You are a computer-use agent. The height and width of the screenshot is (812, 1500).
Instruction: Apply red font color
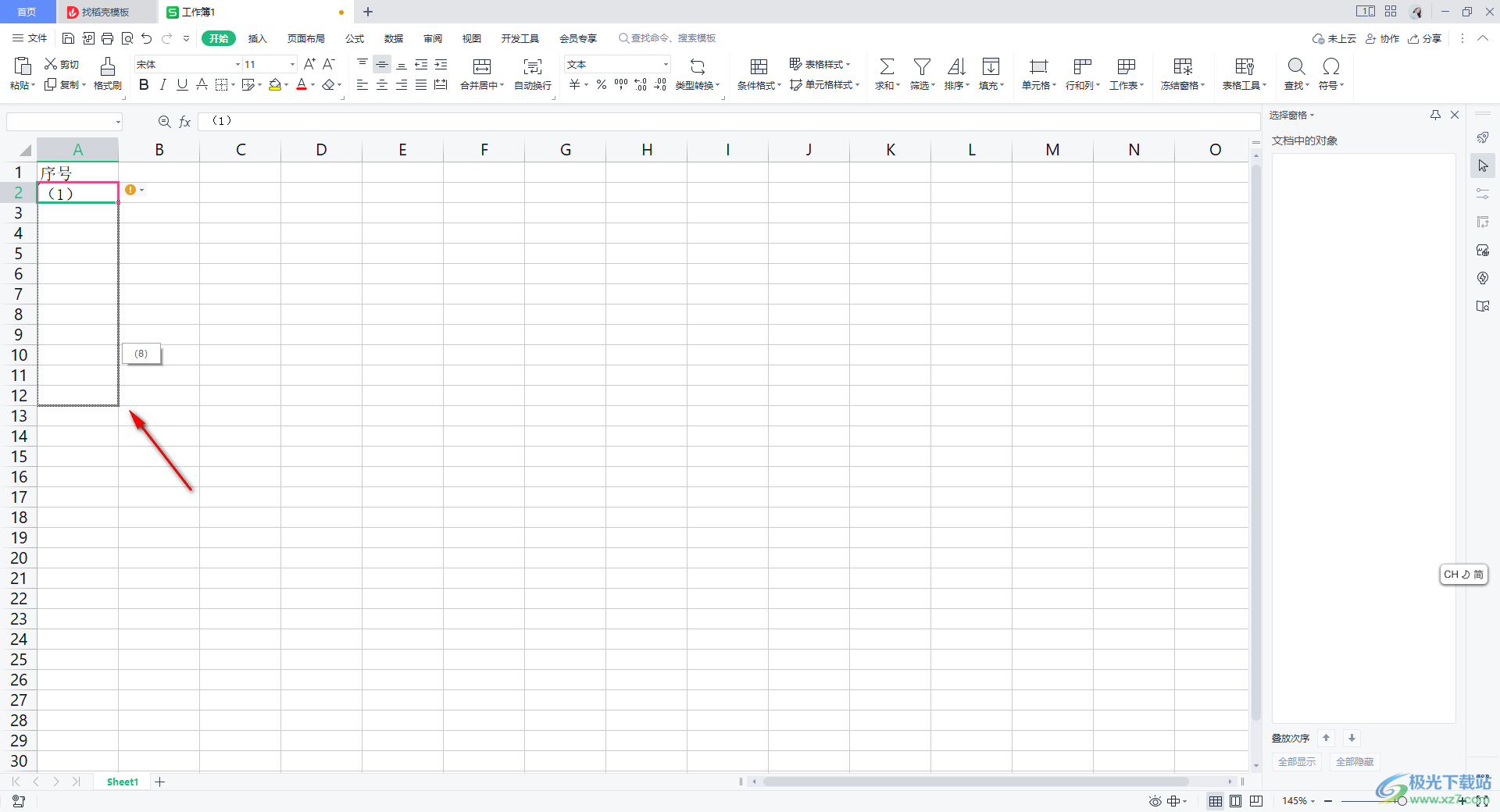302,84
